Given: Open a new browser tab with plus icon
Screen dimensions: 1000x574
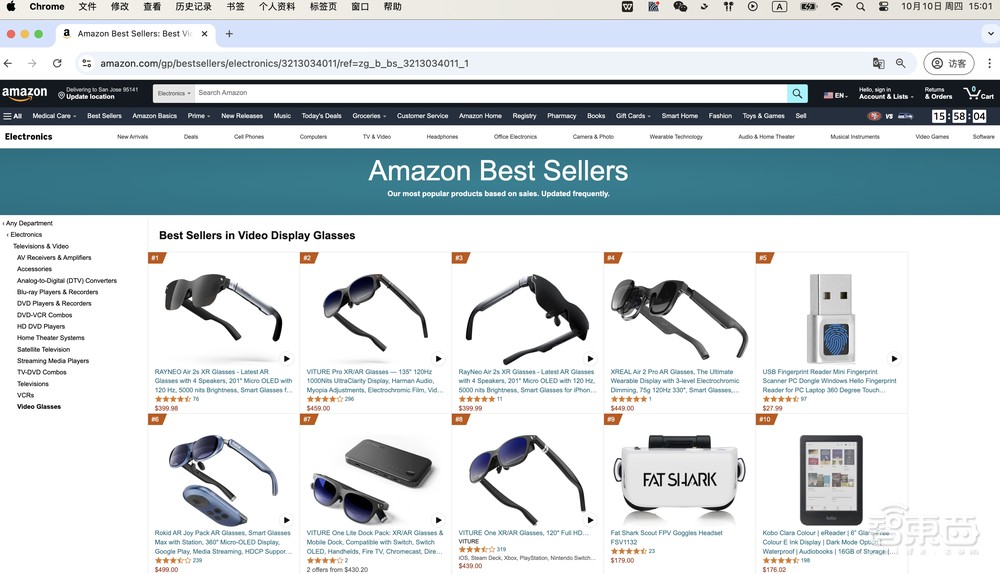Looking at the screenshot, I should click(x=229, y=34).
